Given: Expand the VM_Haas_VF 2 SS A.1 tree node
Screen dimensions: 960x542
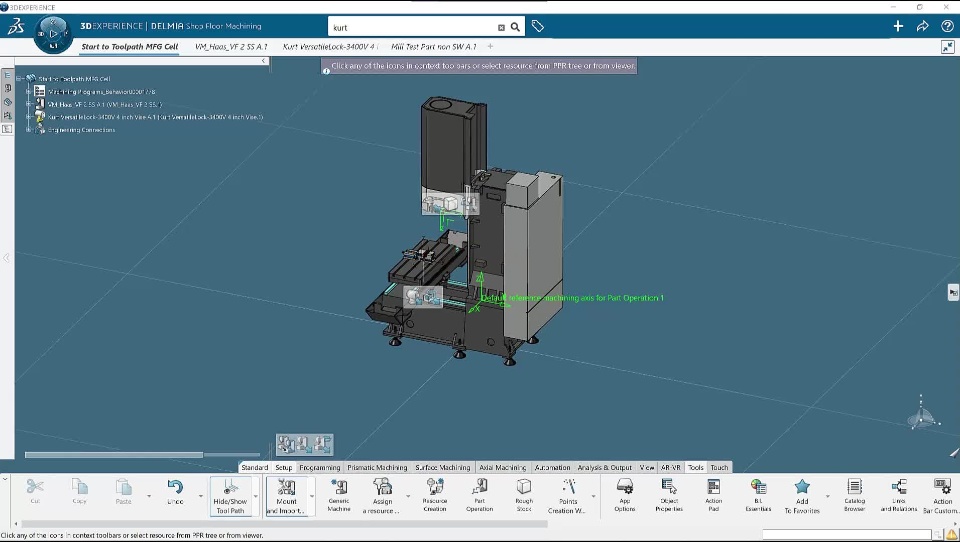Looking at the screenshot, I should [x=29, y=104].
